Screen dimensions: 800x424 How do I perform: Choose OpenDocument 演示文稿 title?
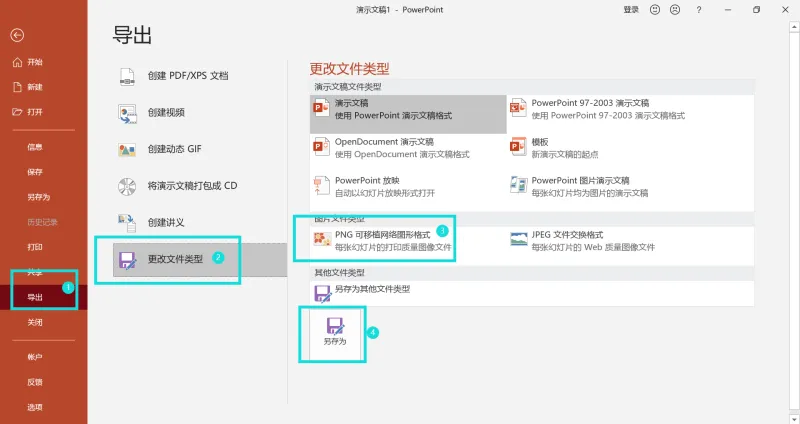pos(384,142)
